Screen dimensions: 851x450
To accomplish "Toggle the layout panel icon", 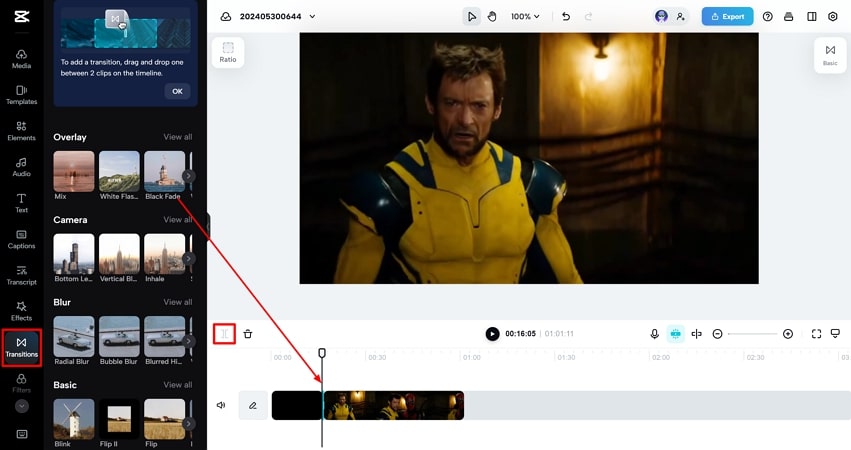I will click(x=811, y=16).
